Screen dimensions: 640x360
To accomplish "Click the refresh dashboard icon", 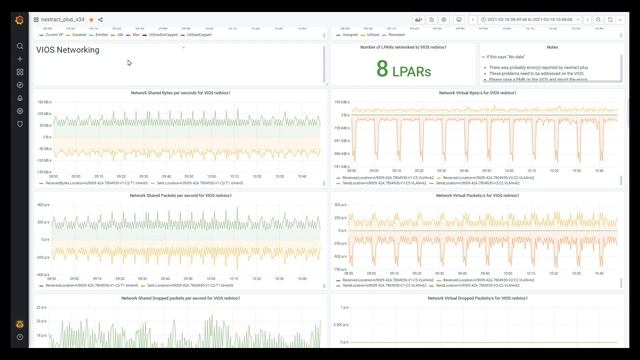I will point(610,20).
